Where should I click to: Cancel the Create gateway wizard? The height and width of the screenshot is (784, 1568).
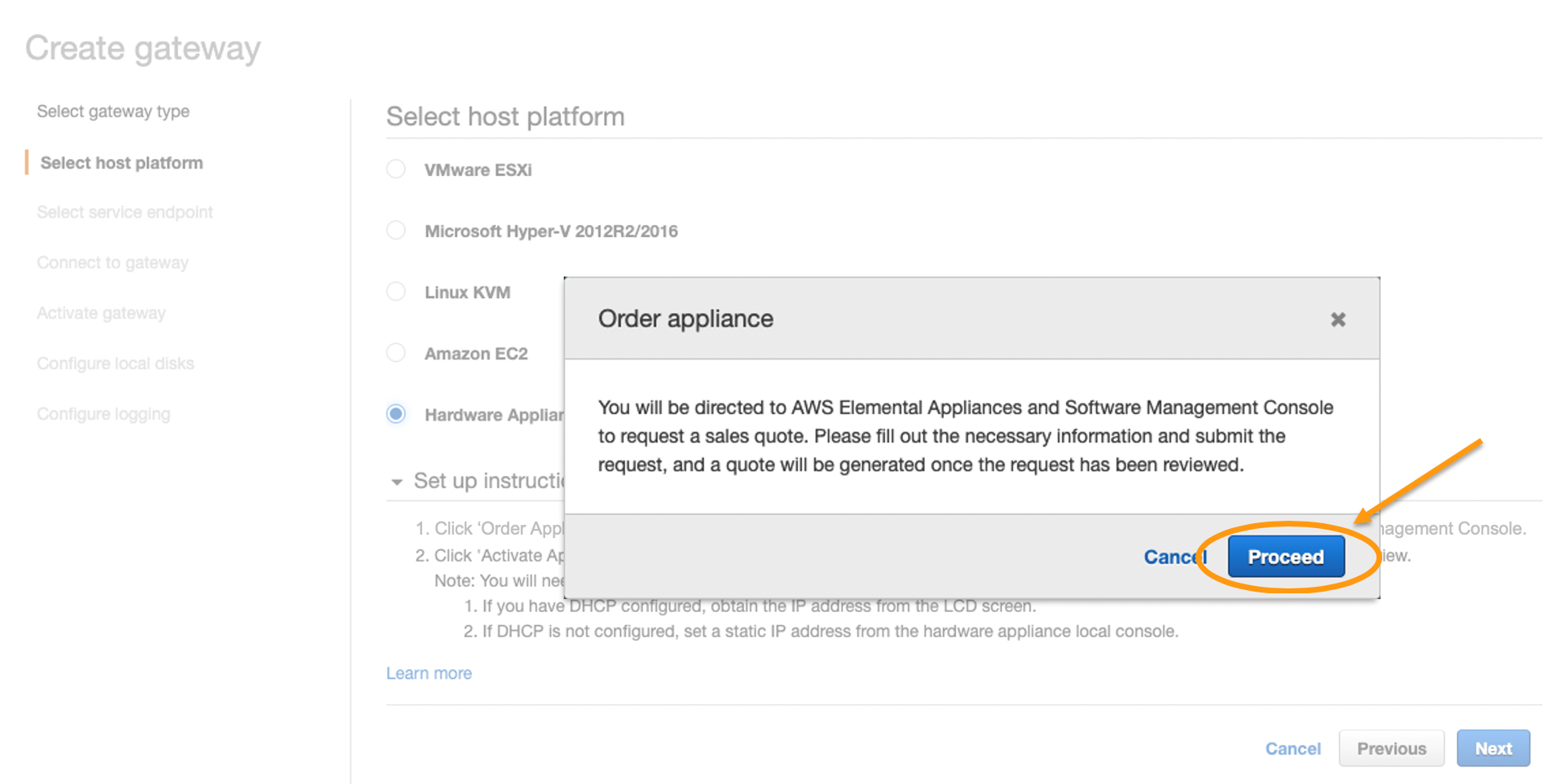[1293, 747]
